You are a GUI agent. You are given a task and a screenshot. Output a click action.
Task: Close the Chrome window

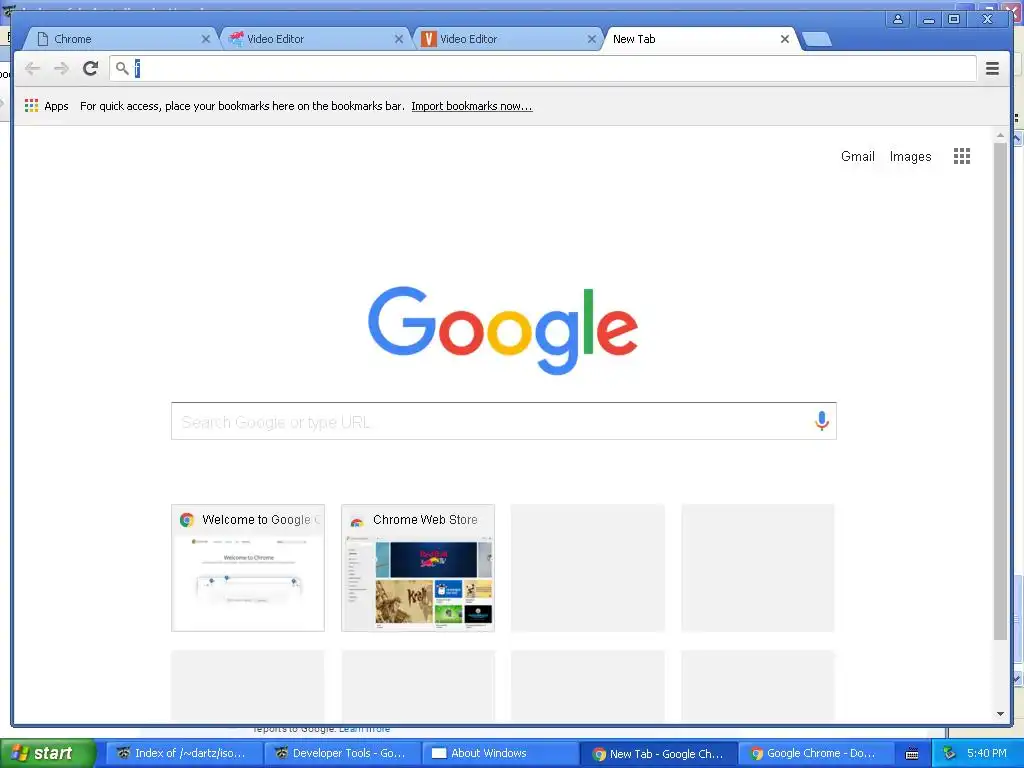pos(987,19)
